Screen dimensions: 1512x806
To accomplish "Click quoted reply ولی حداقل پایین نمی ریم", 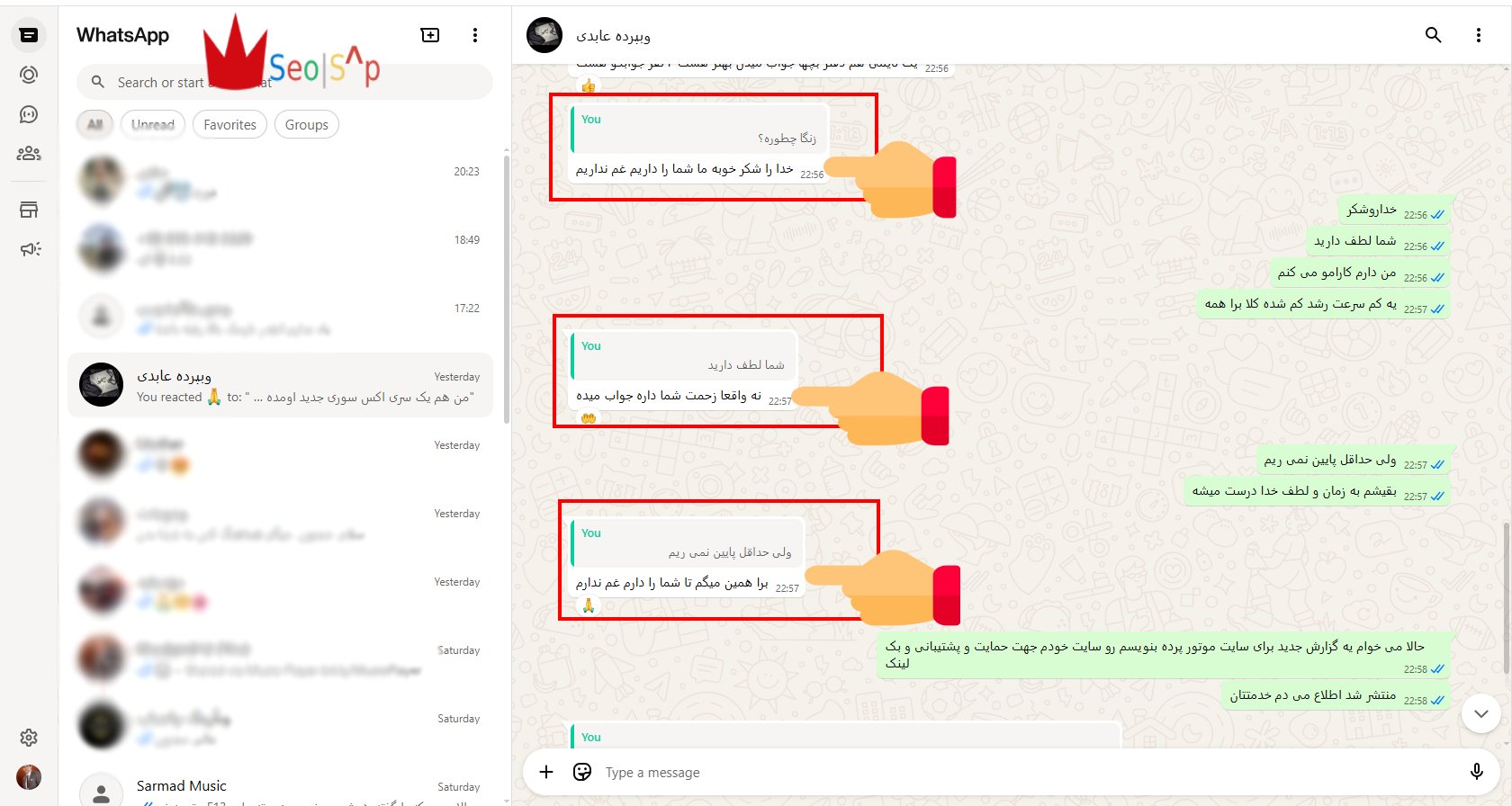I will point(687,543).
